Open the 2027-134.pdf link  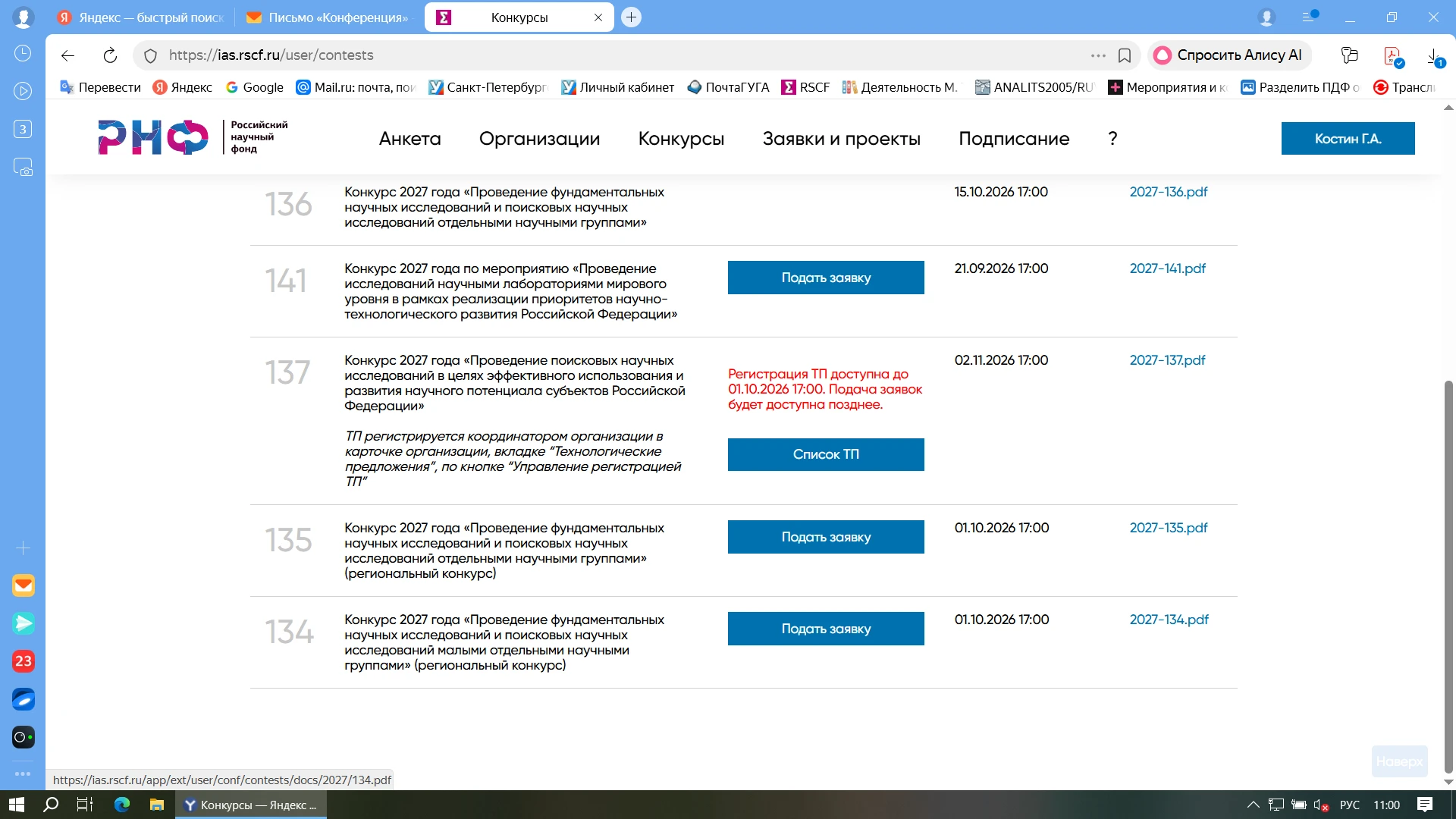click(x=1169, y=620)
